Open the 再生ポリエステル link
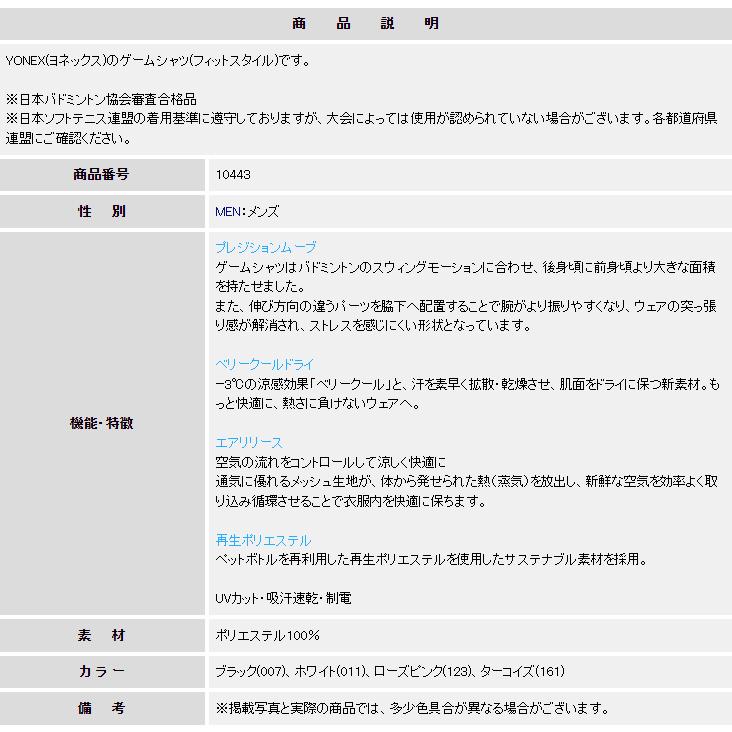The width and height of the screenshot is (732, 732). pos(263,540)
